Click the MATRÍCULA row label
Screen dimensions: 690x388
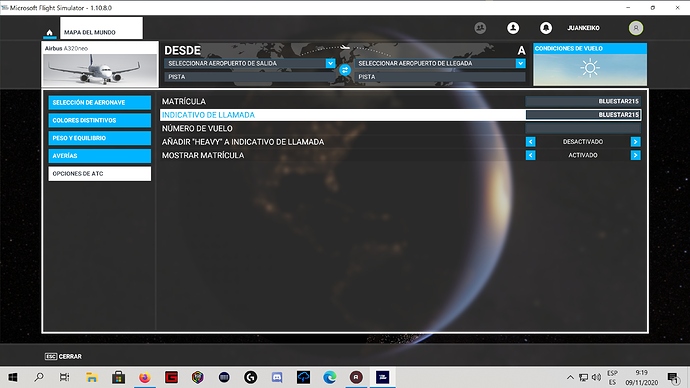pos(184,102)
